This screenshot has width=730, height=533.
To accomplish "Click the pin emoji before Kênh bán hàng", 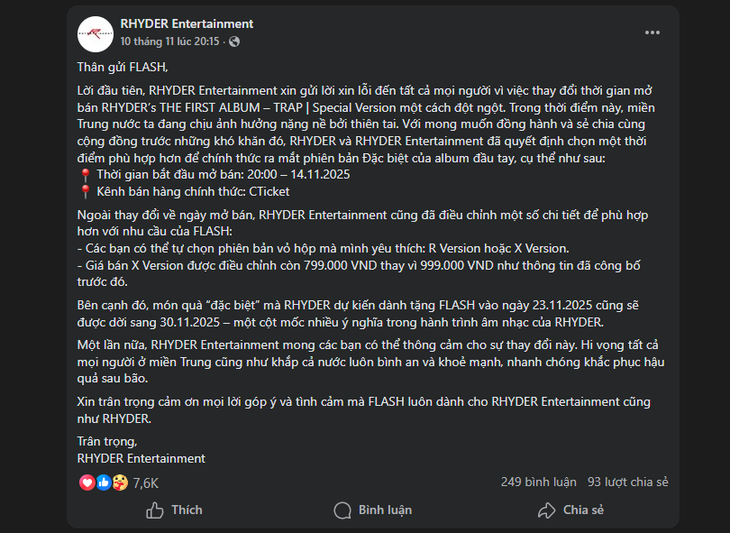I will [84, 189].
